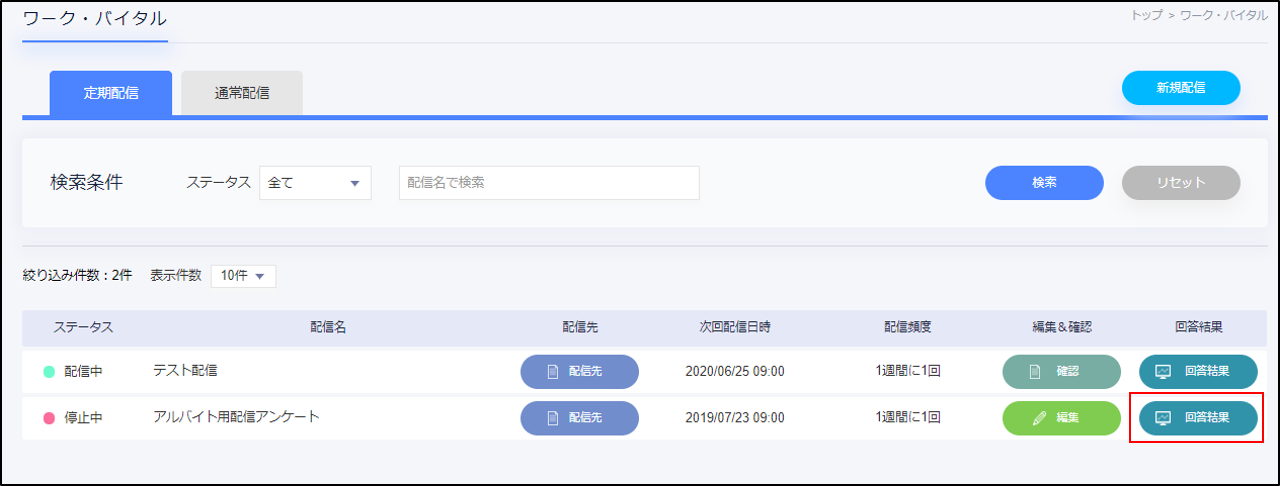Screen dimensions: 1280x486
Task: Click the gray リセット button
Action: click(1181, 183)
